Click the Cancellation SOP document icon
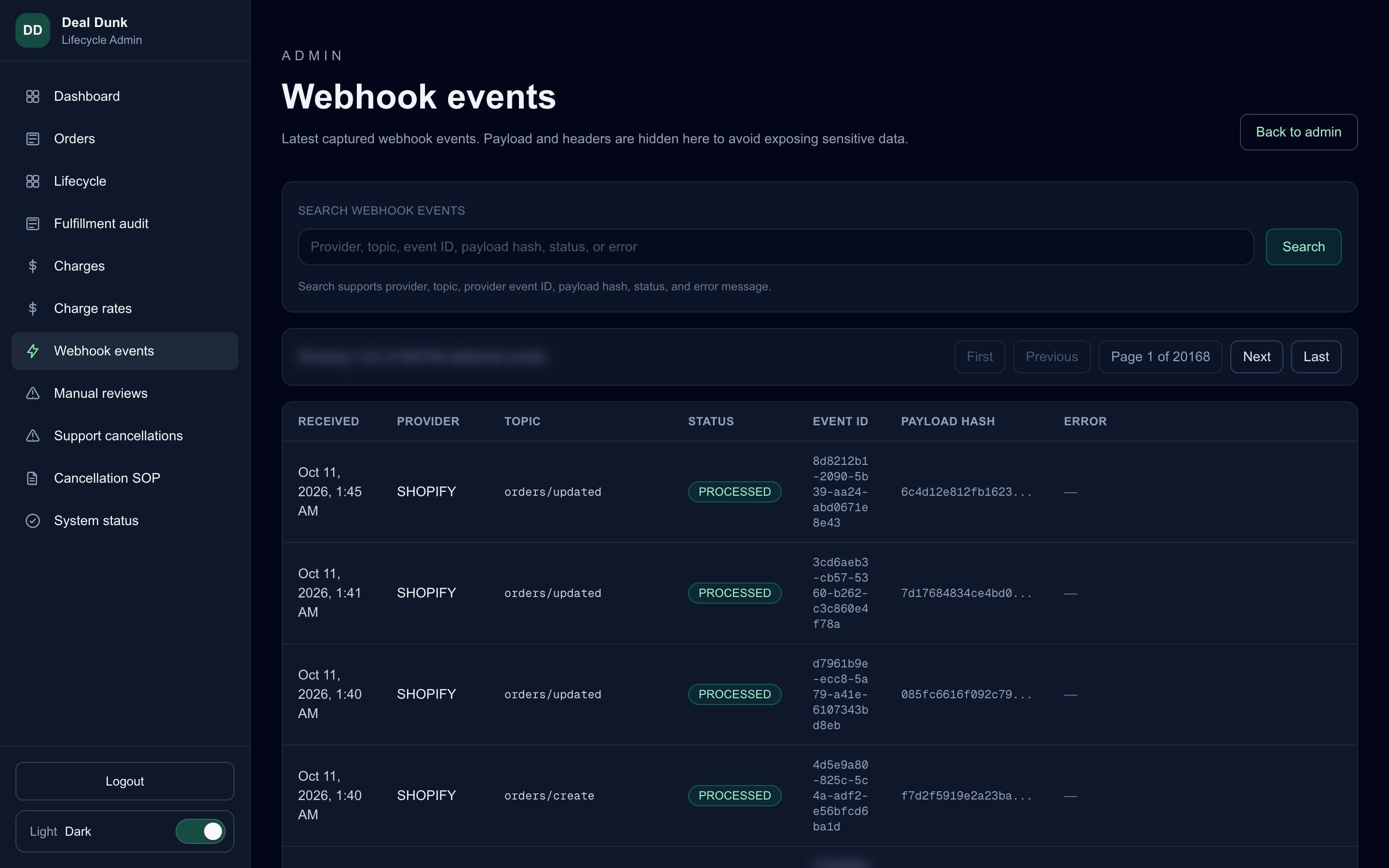Screen dimensions: 1389x868 [33, 479]
